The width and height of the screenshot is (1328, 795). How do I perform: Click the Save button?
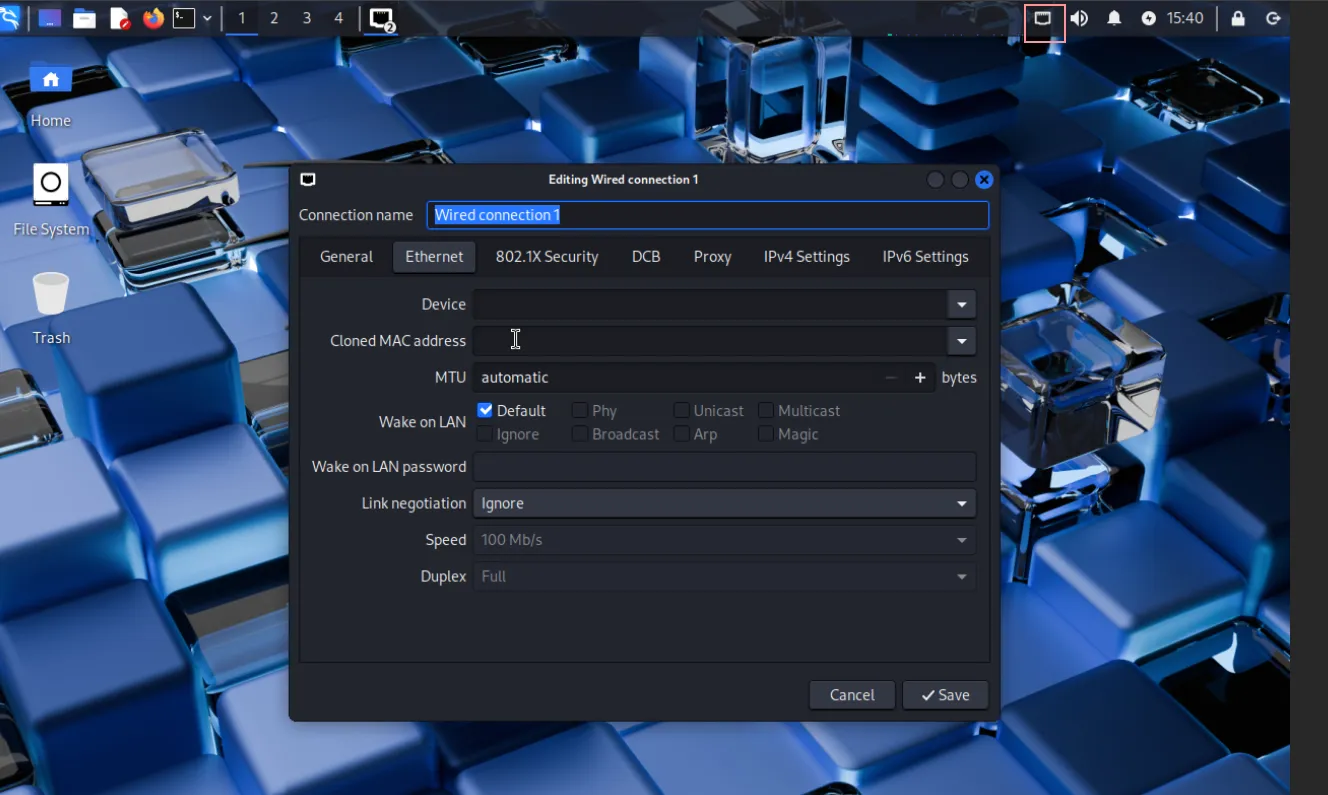click(x=945, y=695)
